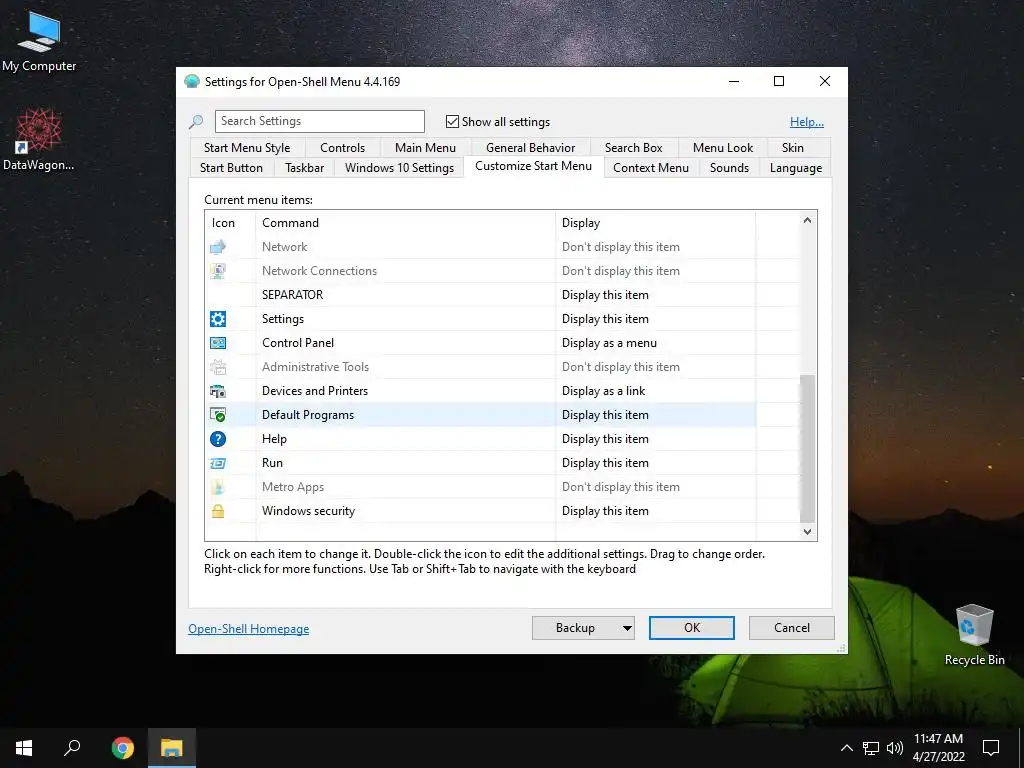The width and height of the screenshot is (1024, 768).
Task: Click the Search Settings input field
Action: (319, 121)
